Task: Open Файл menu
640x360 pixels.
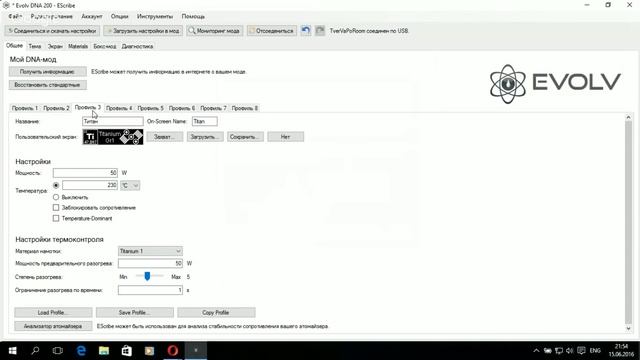Action: (x=15, y=16)
